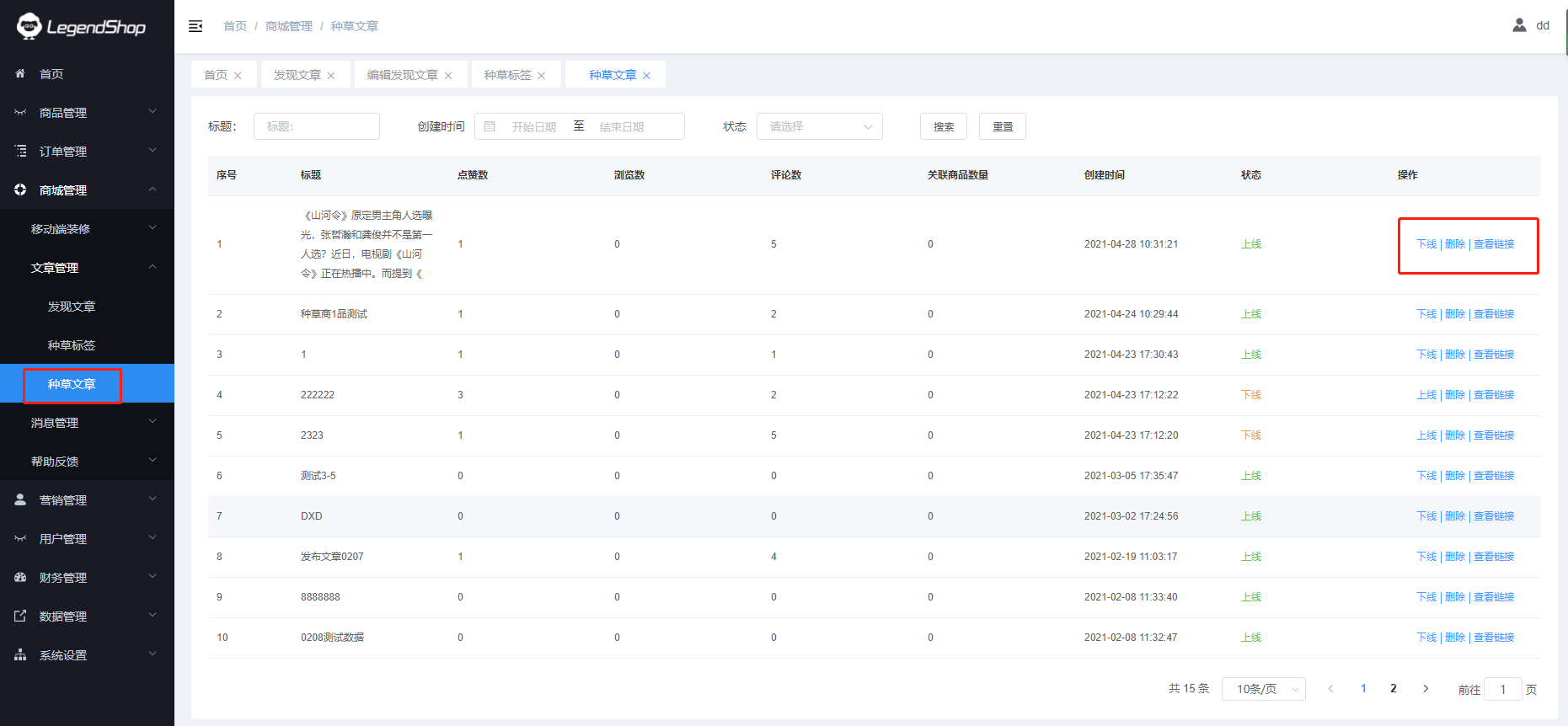Click the user avatar icon

point(1519,25)
